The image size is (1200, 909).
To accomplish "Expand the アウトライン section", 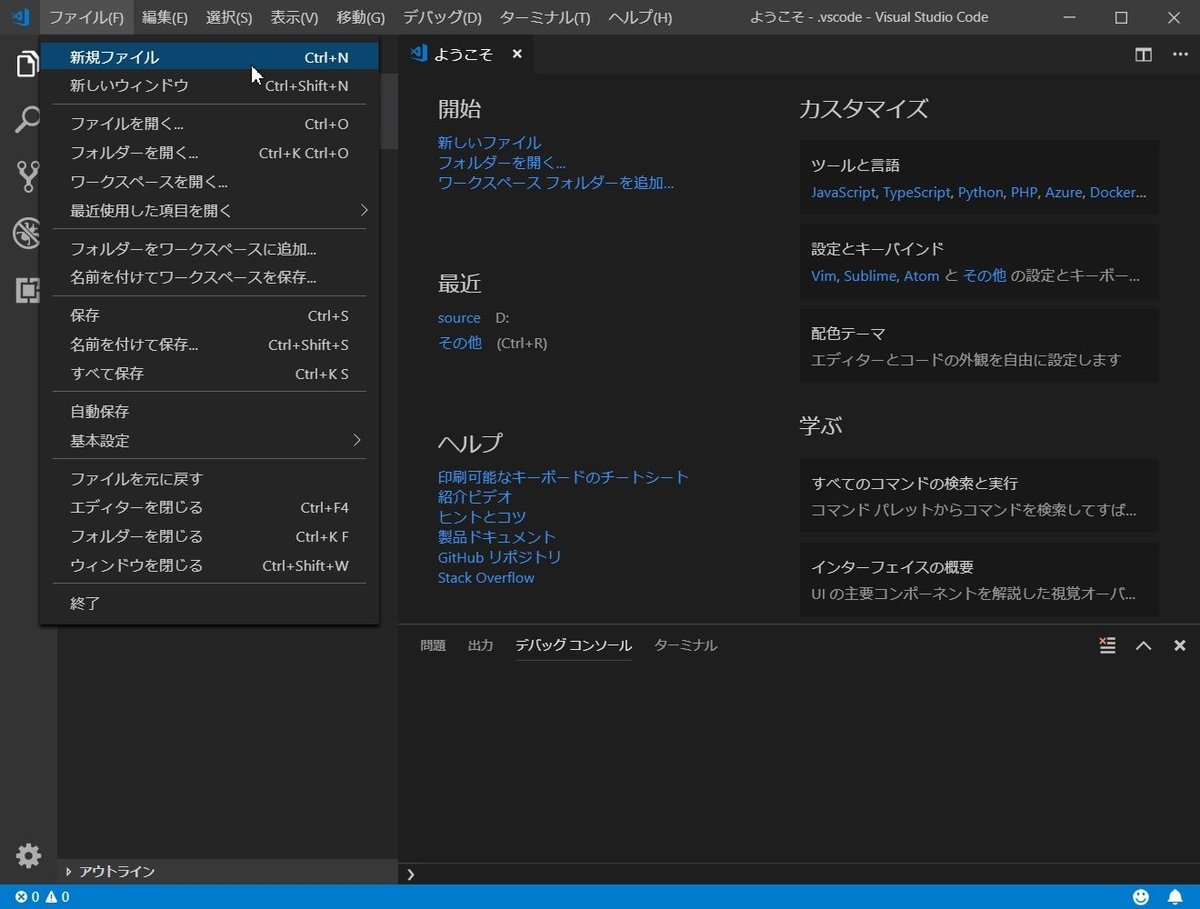I will pos(111,871).
